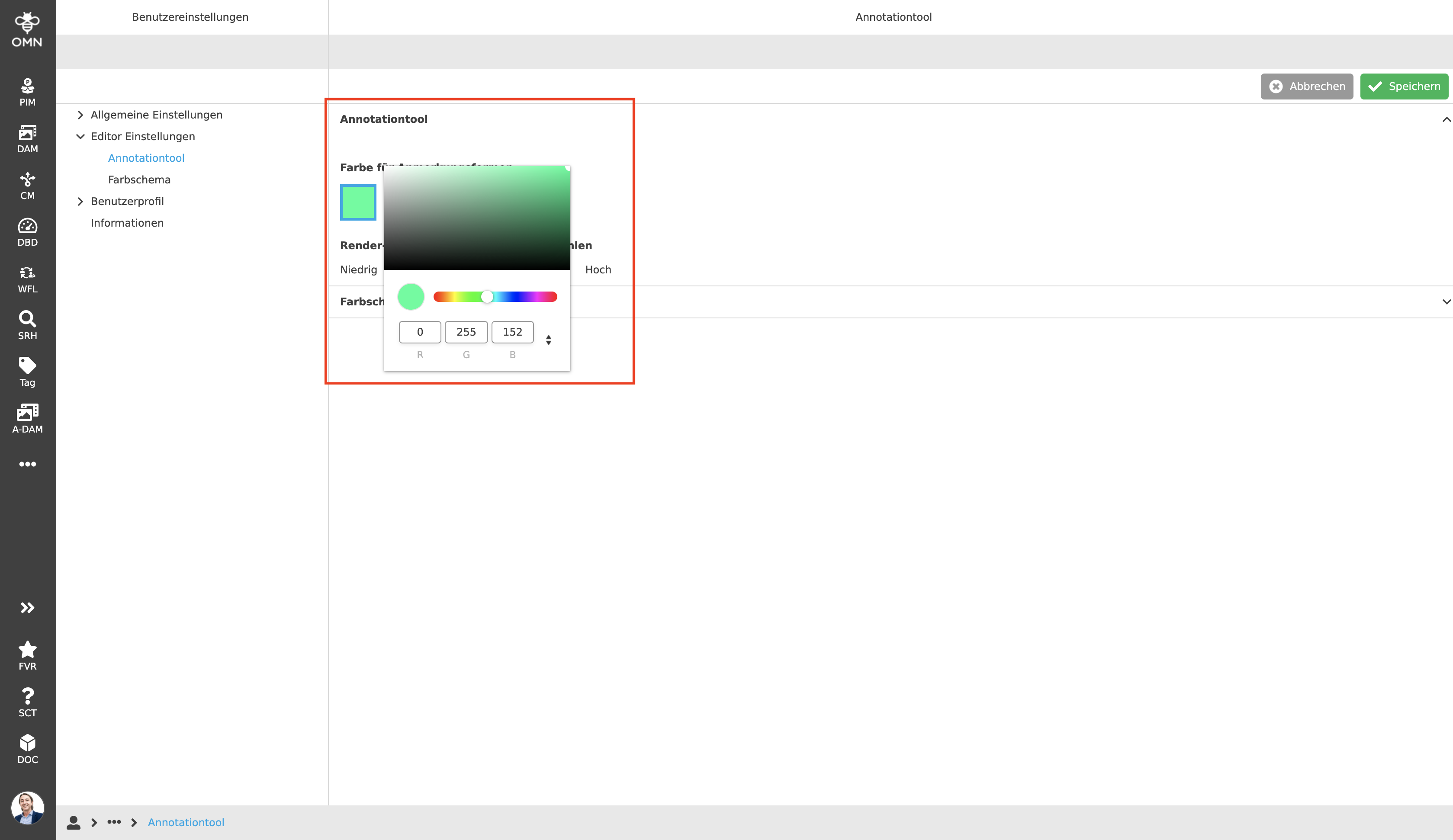
Task: Open Annotationtool from the breadcrumb bar
Action: 186,822
